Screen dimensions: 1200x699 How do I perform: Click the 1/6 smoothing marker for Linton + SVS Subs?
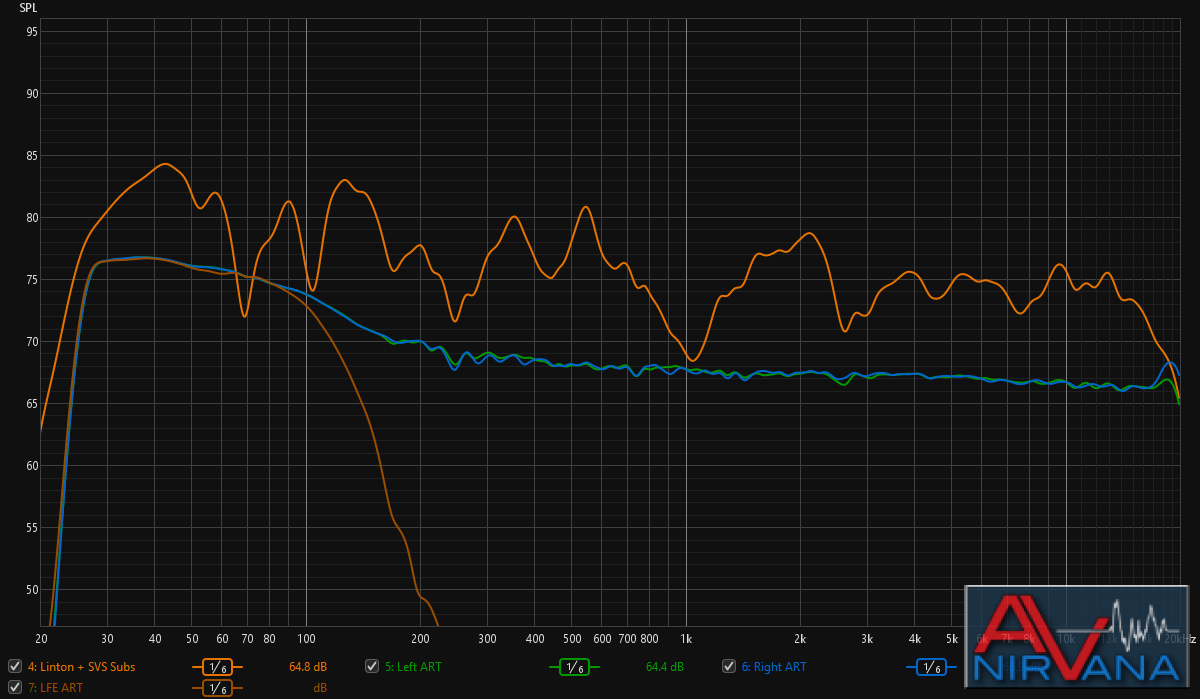click(x=217, y=667)
